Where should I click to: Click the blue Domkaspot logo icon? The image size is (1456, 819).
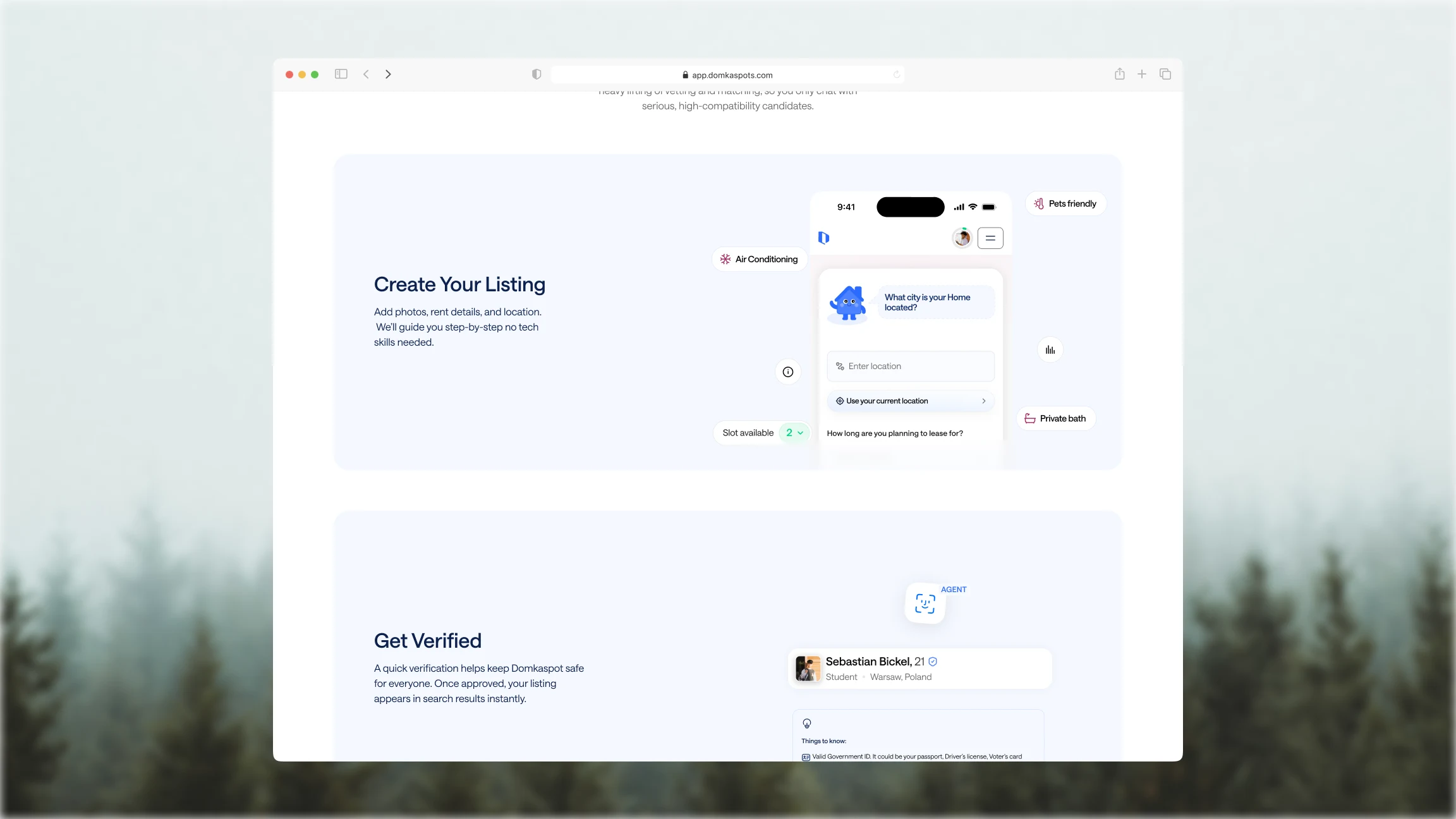823,238
